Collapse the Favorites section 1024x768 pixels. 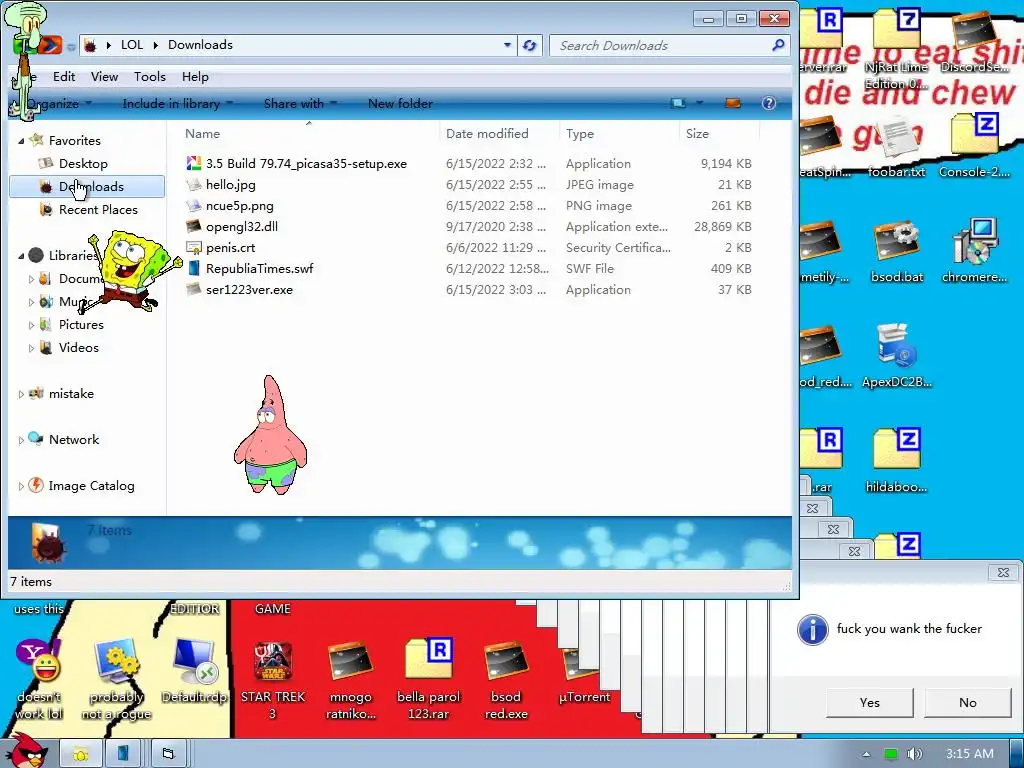[21, 140]
